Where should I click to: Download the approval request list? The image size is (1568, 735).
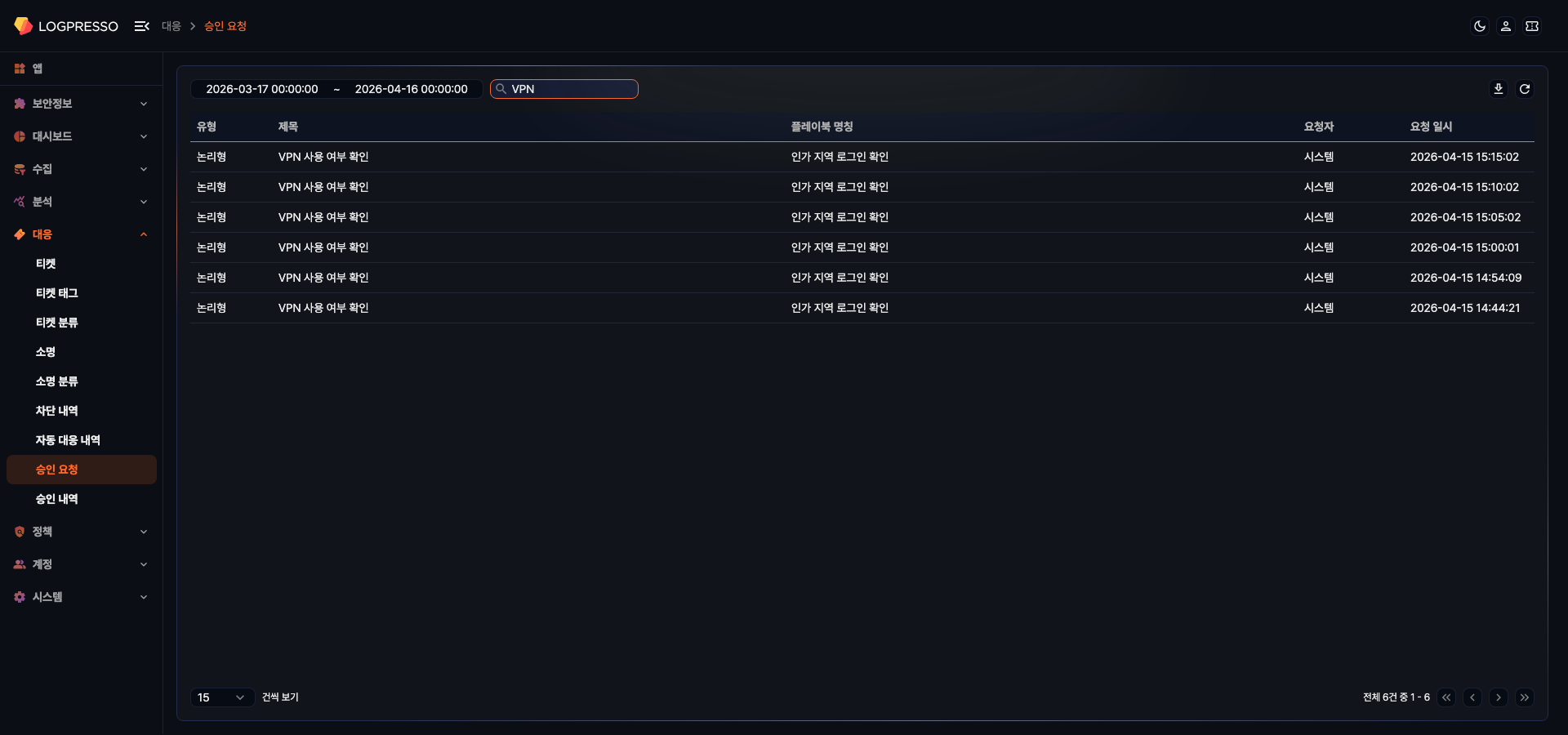pos(1498,89)
